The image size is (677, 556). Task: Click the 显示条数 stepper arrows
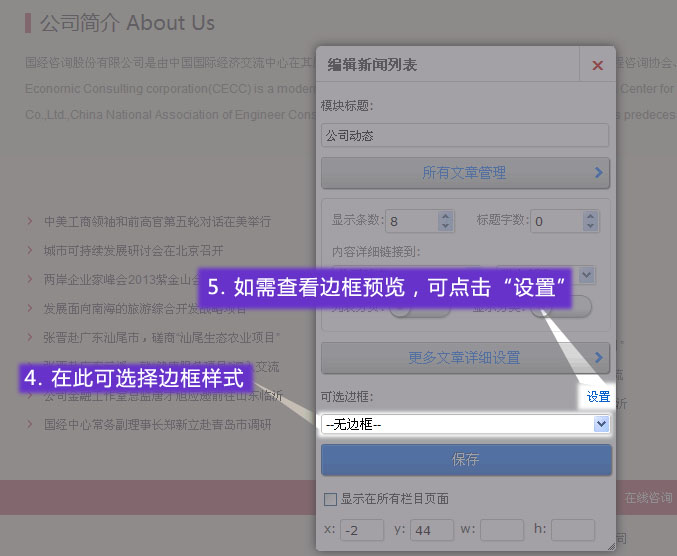point(446,221)
